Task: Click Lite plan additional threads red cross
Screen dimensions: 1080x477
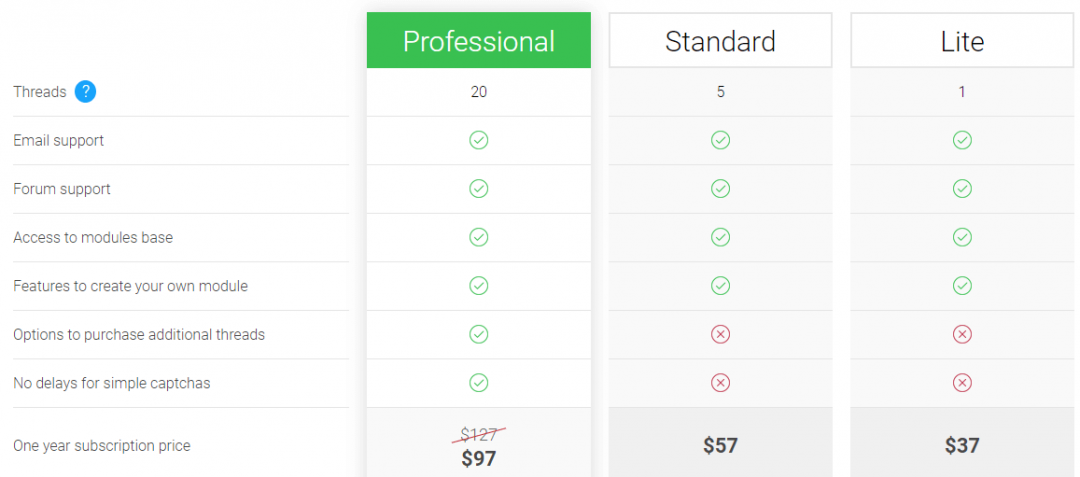Action: 962,334
